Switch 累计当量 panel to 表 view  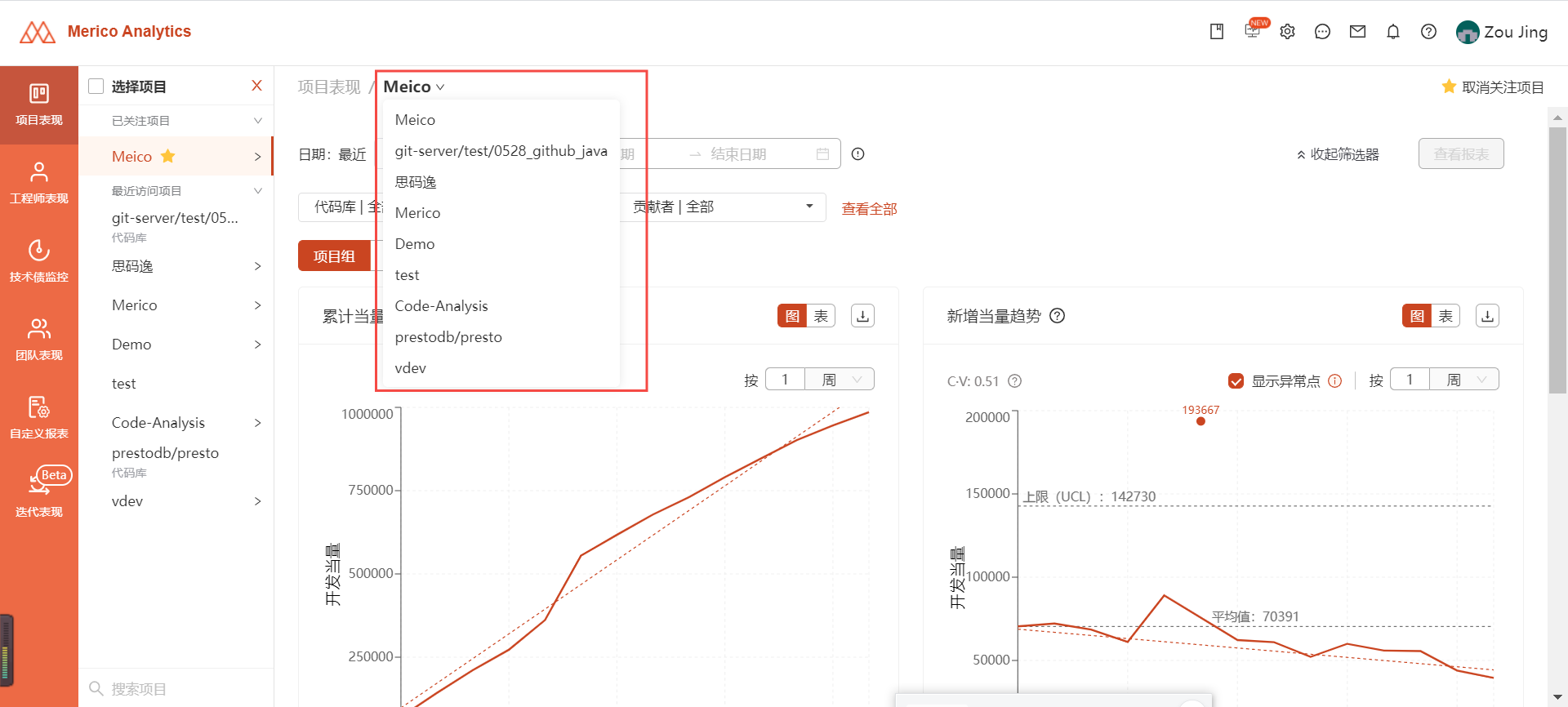pos(821,316)
